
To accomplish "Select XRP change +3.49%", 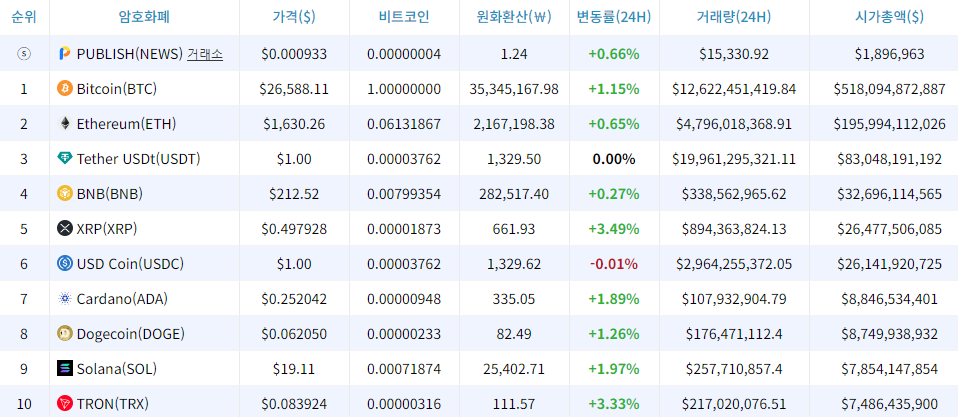I will click(614, 229).
